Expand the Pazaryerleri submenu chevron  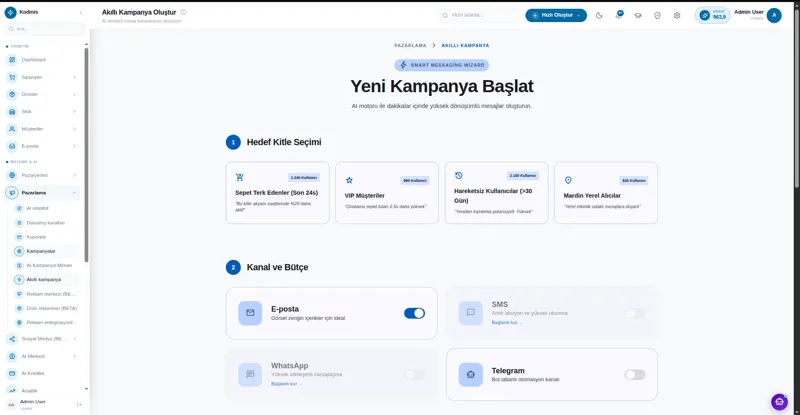pyautogui.click(x=74, y=176)
